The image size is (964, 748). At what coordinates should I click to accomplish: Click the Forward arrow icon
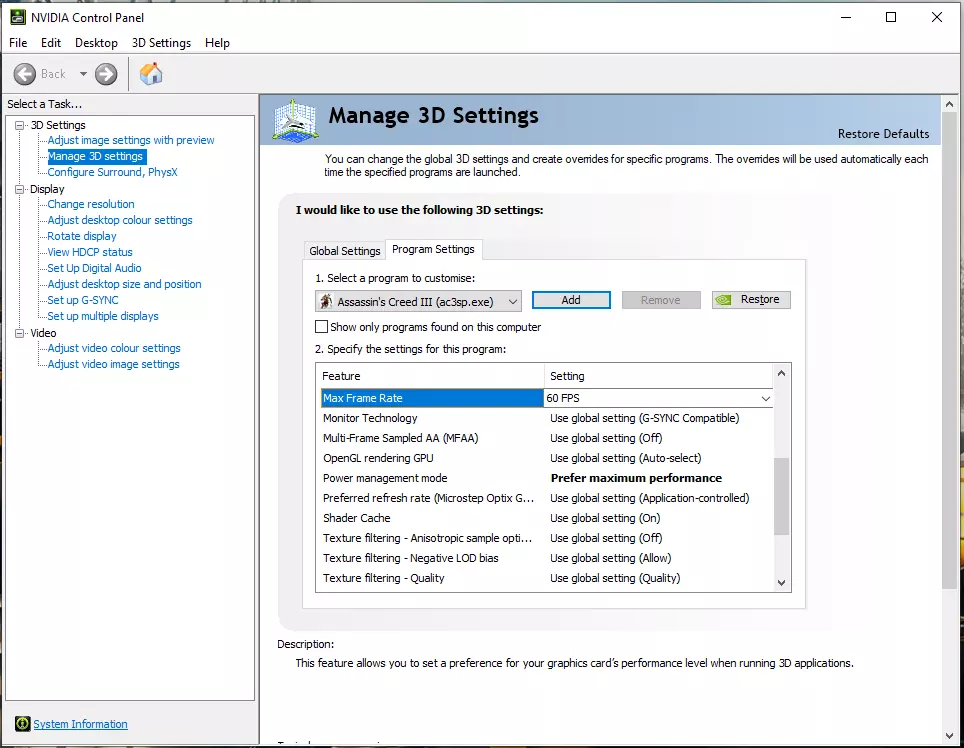tap(106, 74)
